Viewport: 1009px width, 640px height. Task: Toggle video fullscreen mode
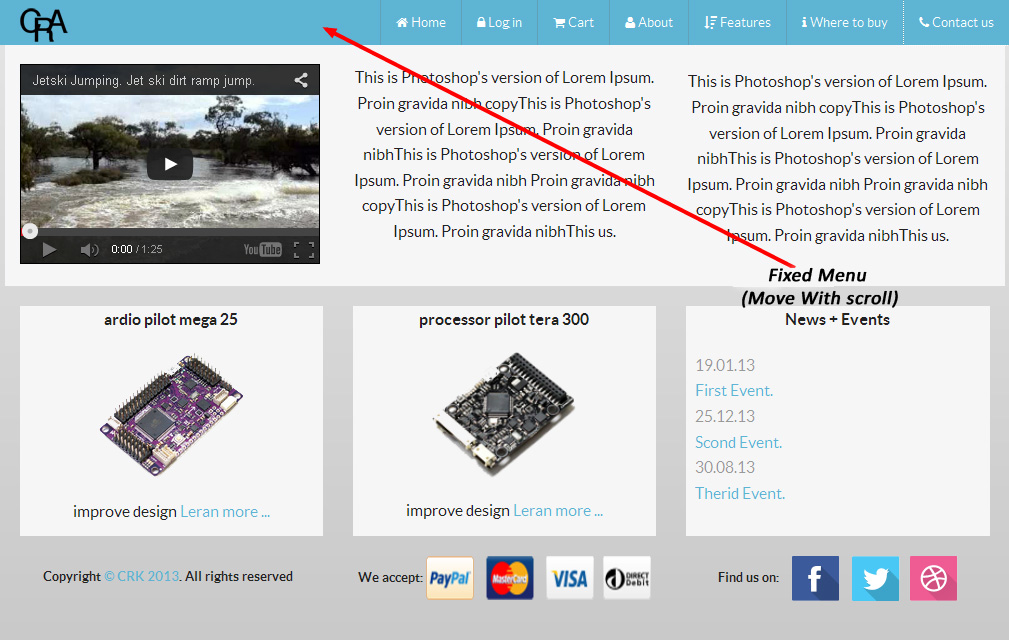(304, 250)
